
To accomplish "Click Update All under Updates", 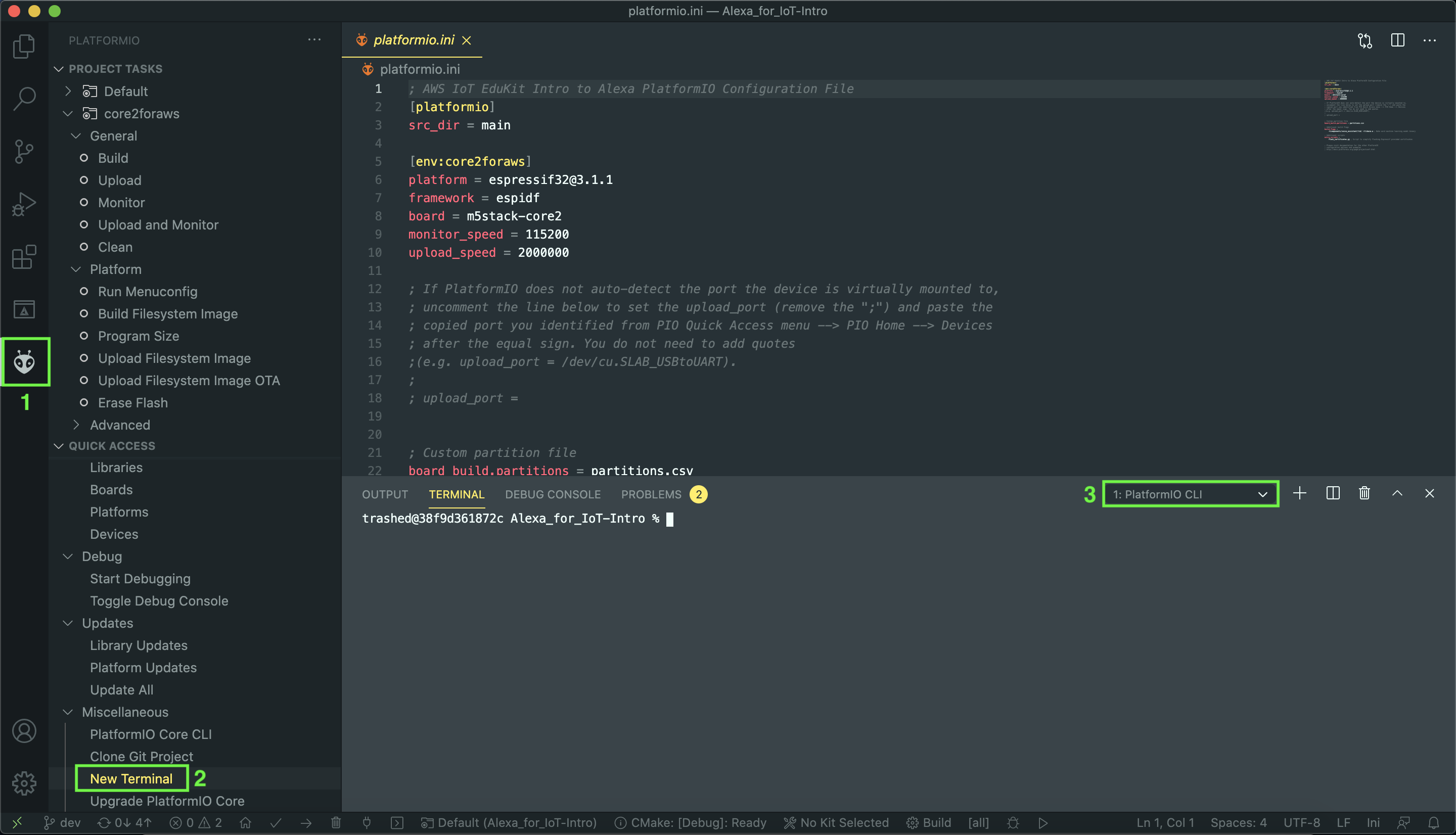I will pos(121,689).
